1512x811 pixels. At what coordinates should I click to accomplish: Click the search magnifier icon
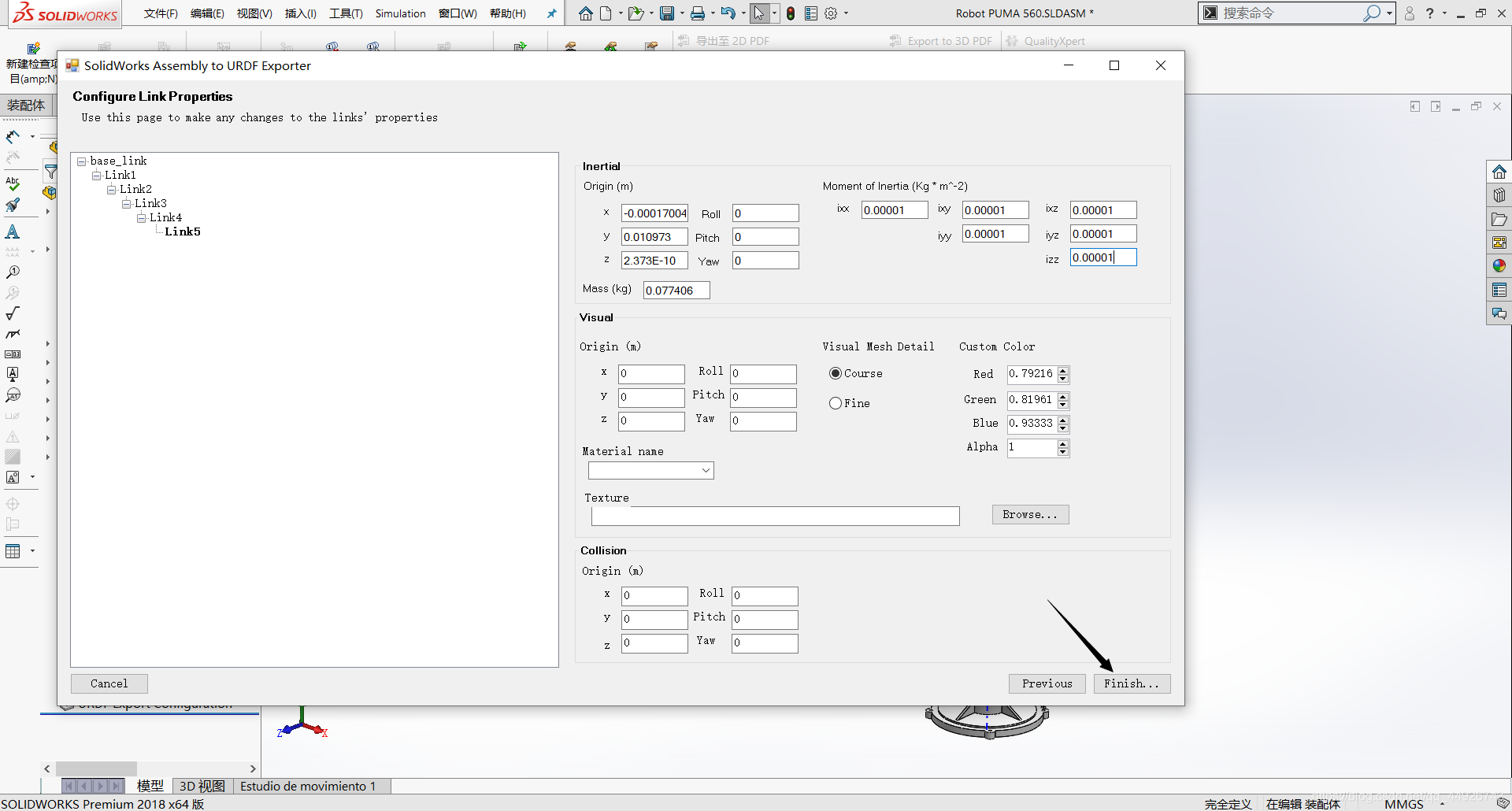click(1372, 13)
